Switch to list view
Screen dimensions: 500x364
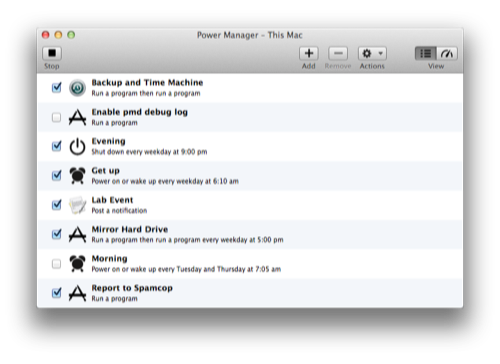pos(425,53)
